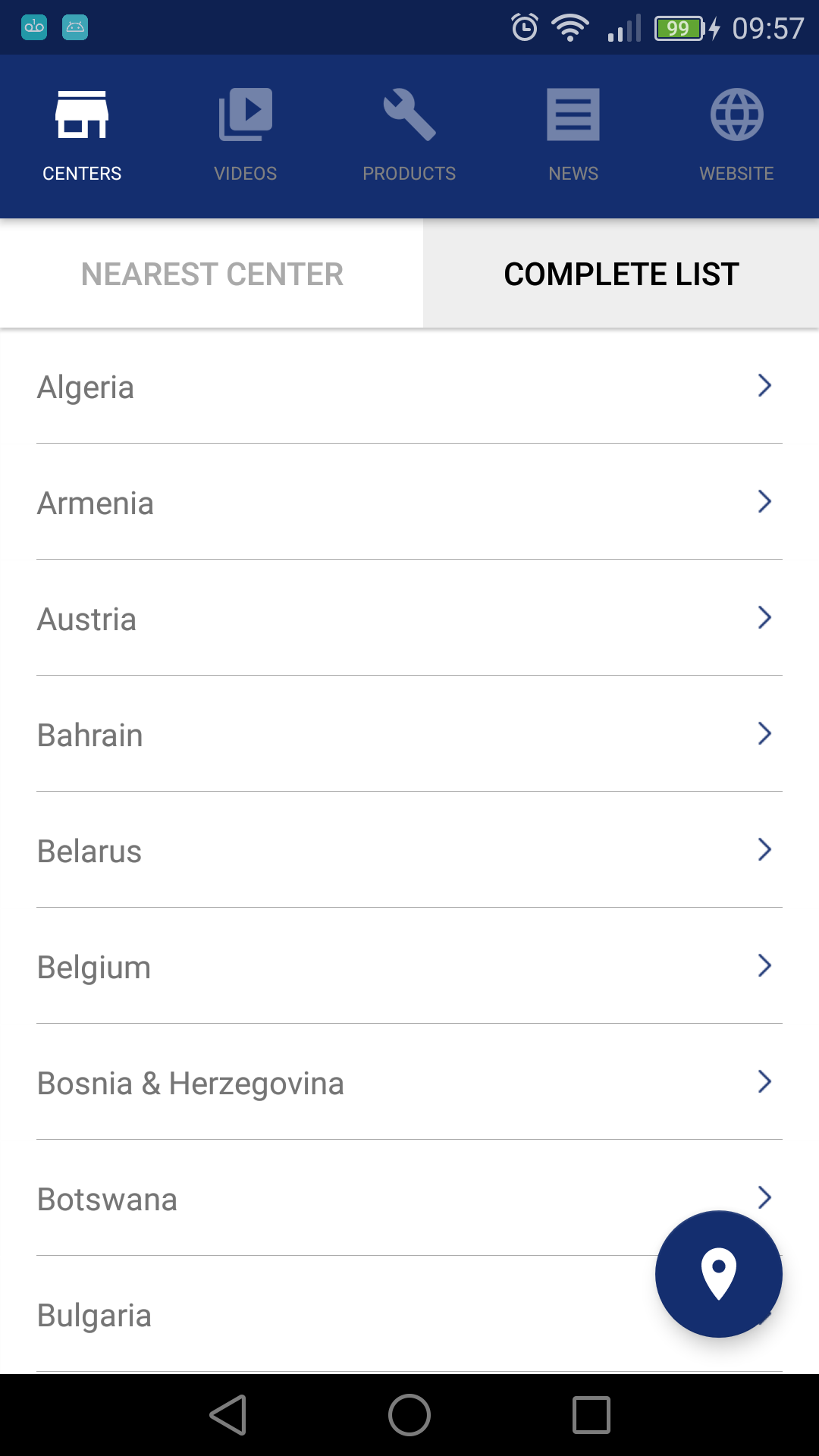Select the Complete List tab

click(621, 274)
